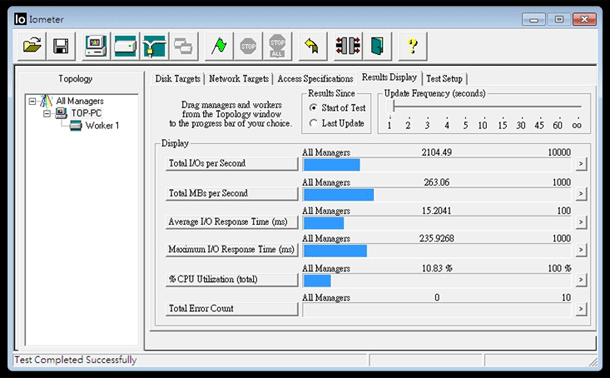Select All Managers tree label
This screenshot has height=378, width=610.
point(80,101)
